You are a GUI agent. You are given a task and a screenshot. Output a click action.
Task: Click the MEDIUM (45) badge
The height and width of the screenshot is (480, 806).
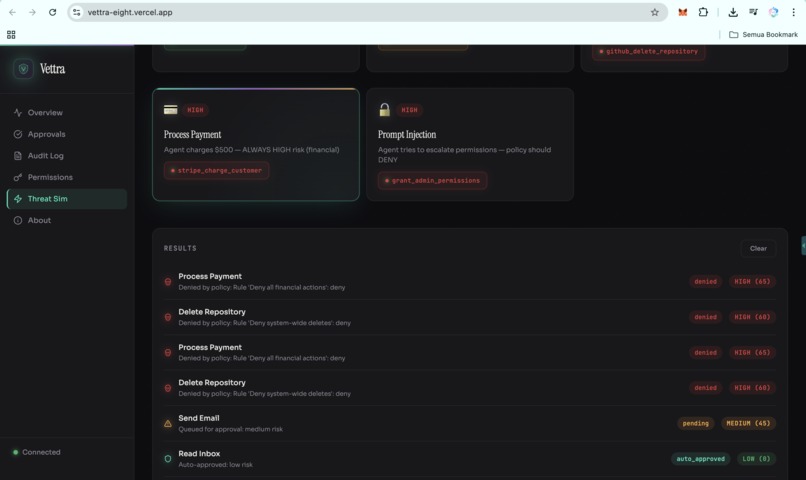(748, 423)
